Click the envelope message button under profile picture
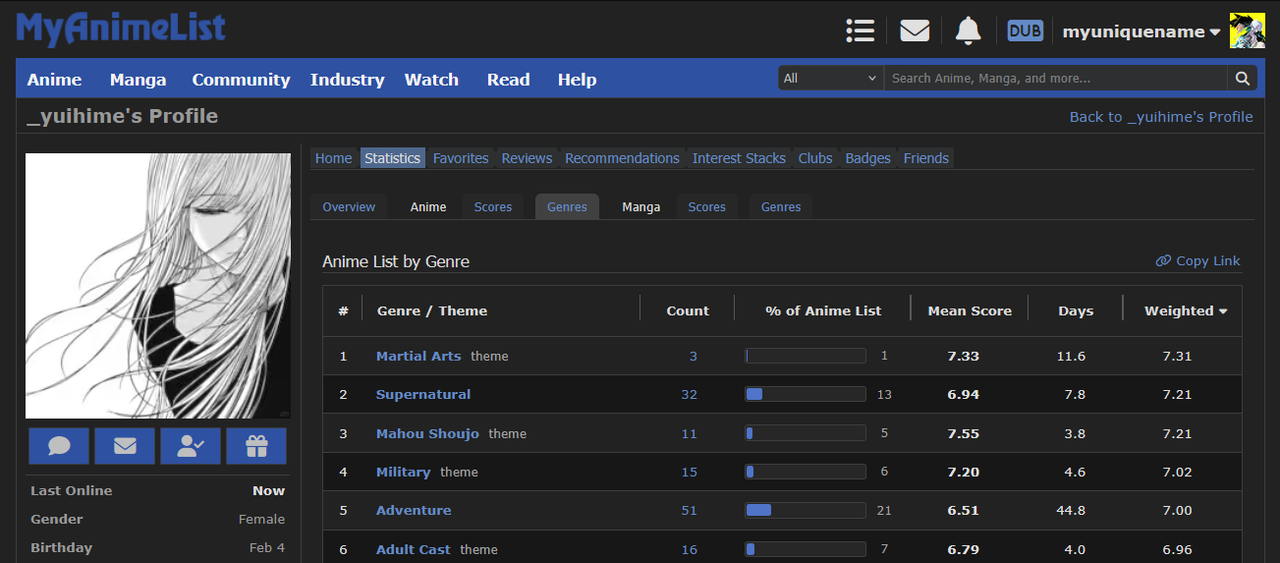 tap(125, 446)
